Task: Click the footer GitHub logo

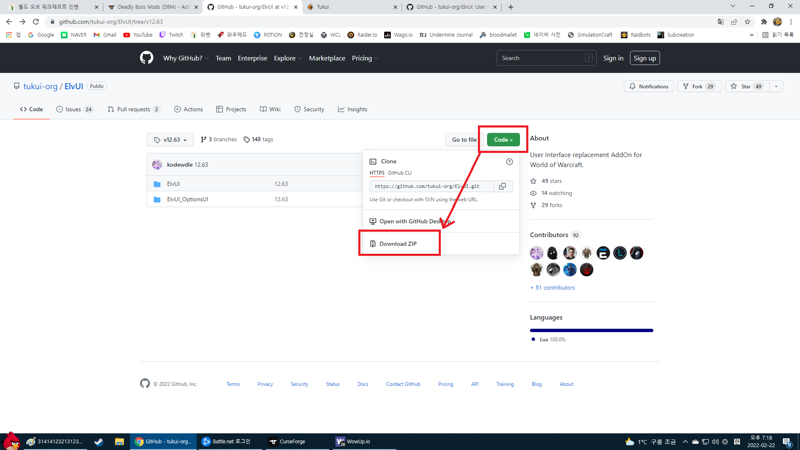Action: point(145,384)
